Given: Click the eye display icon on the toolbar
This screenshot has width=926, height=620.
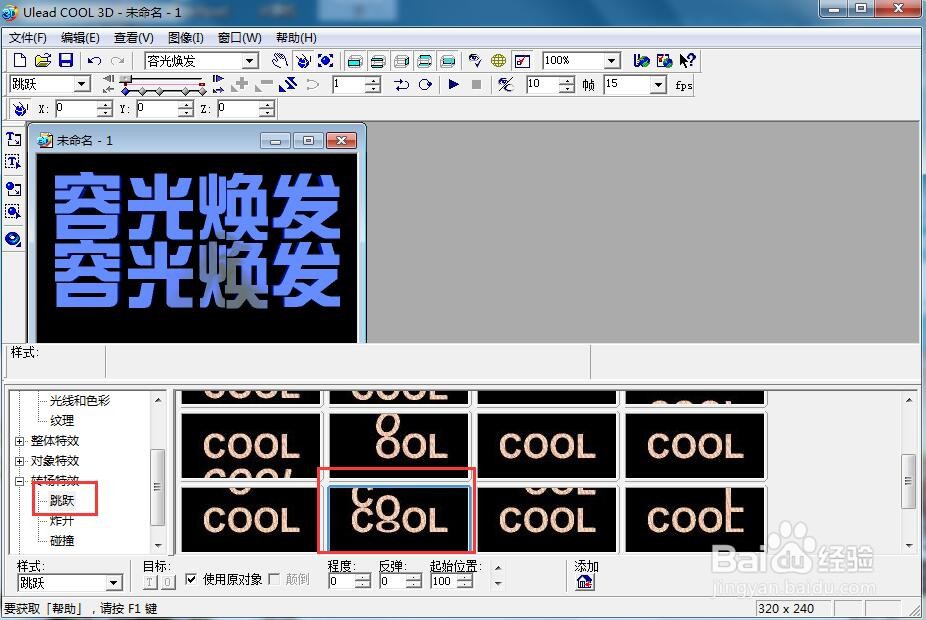Looking at the screenshot, I should coord(475,60).
